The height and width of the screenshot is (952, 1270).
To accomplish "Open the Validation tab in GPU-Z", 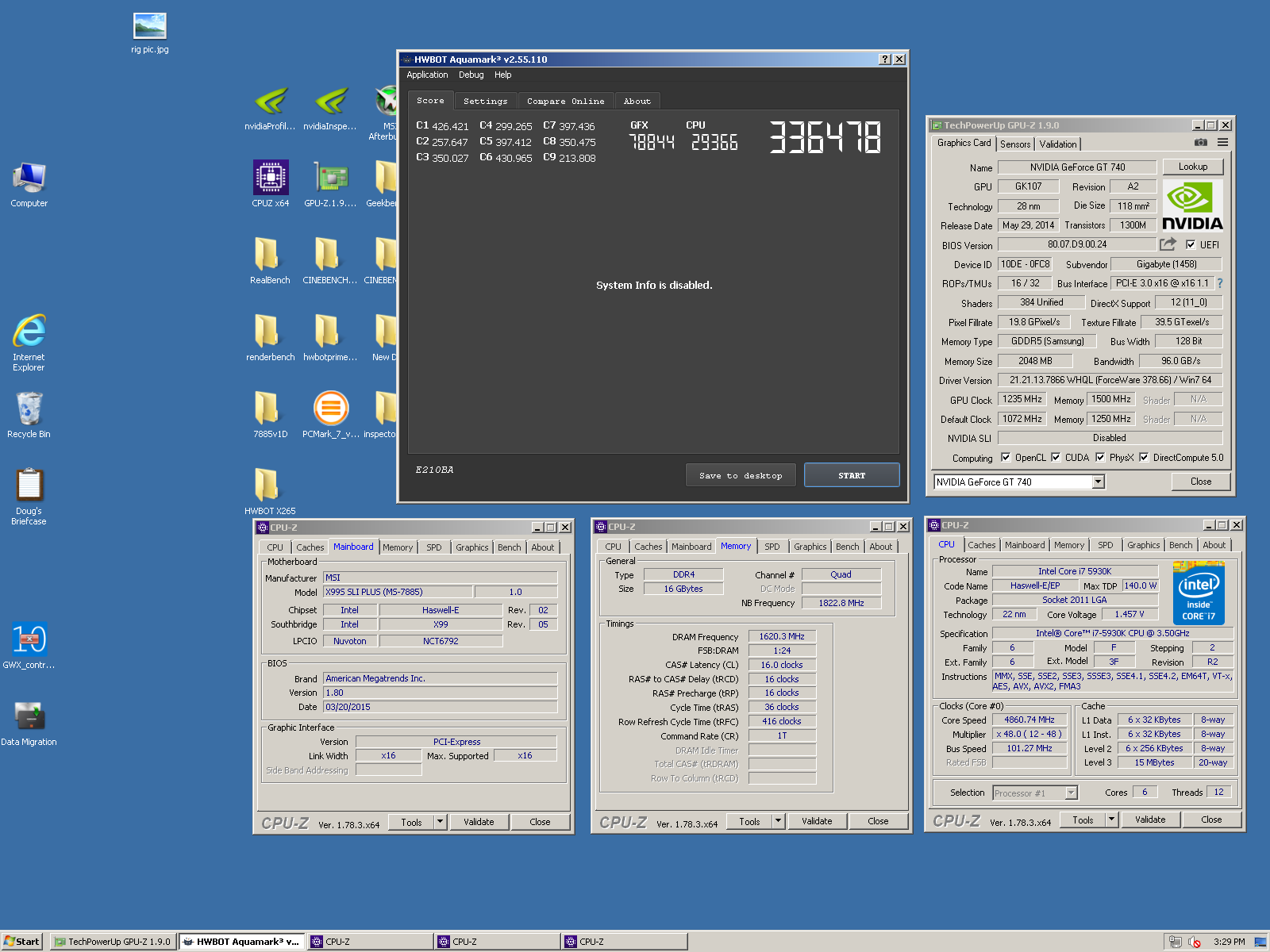I will [1058, 144].
